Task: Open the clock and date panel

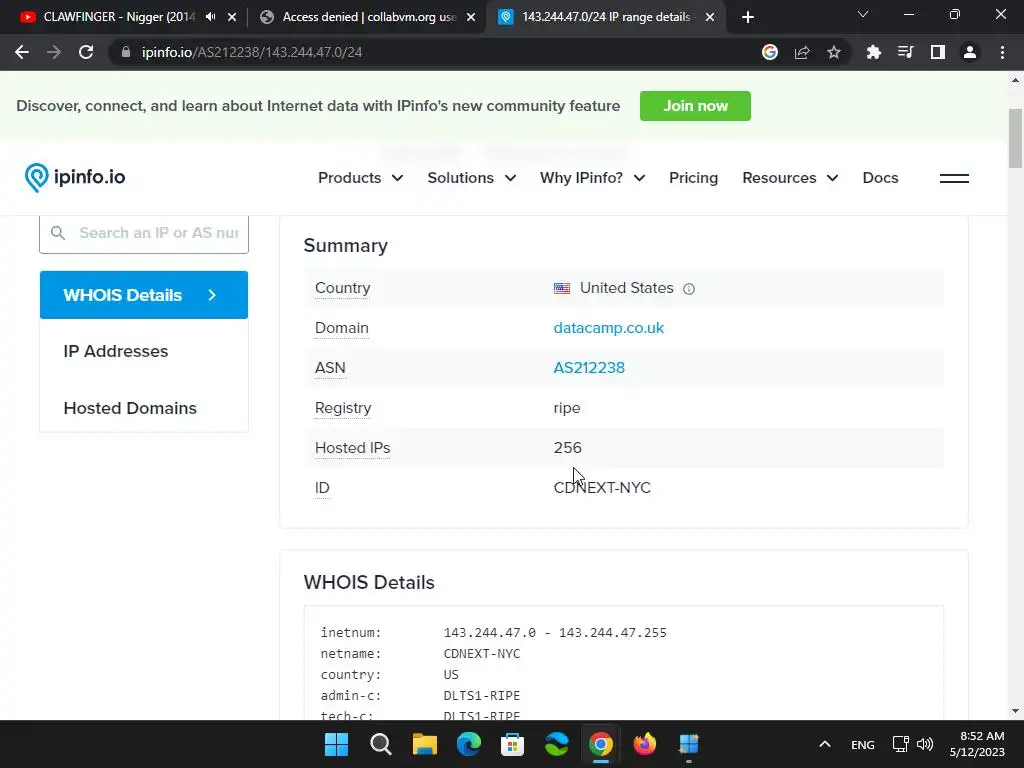Action: click(977, 744)
